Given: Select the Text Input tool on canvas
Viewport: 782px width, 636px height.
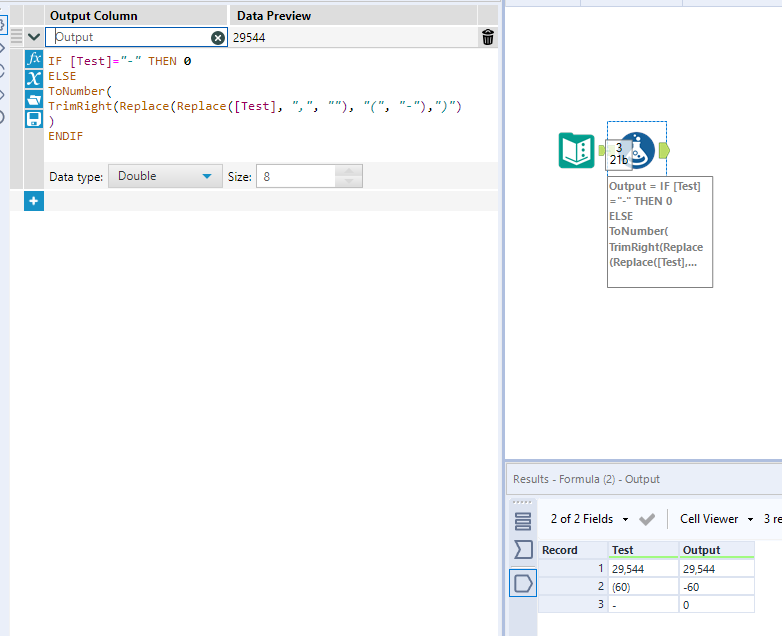Looking at the screenshot, I should click(577, 150).
